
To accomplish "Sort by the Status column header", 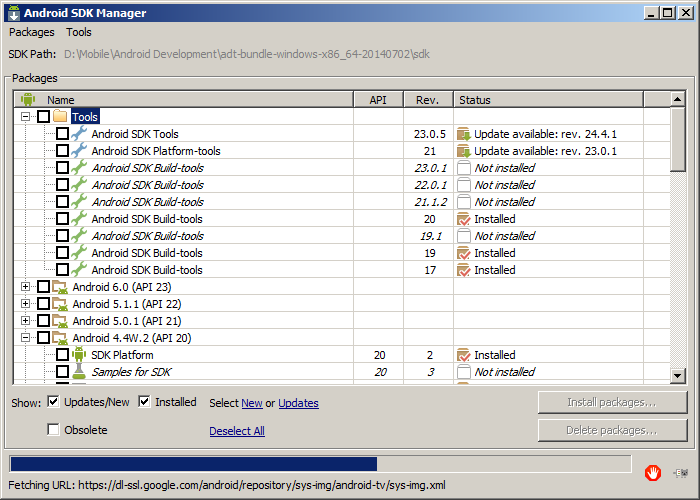I will 549,100.
